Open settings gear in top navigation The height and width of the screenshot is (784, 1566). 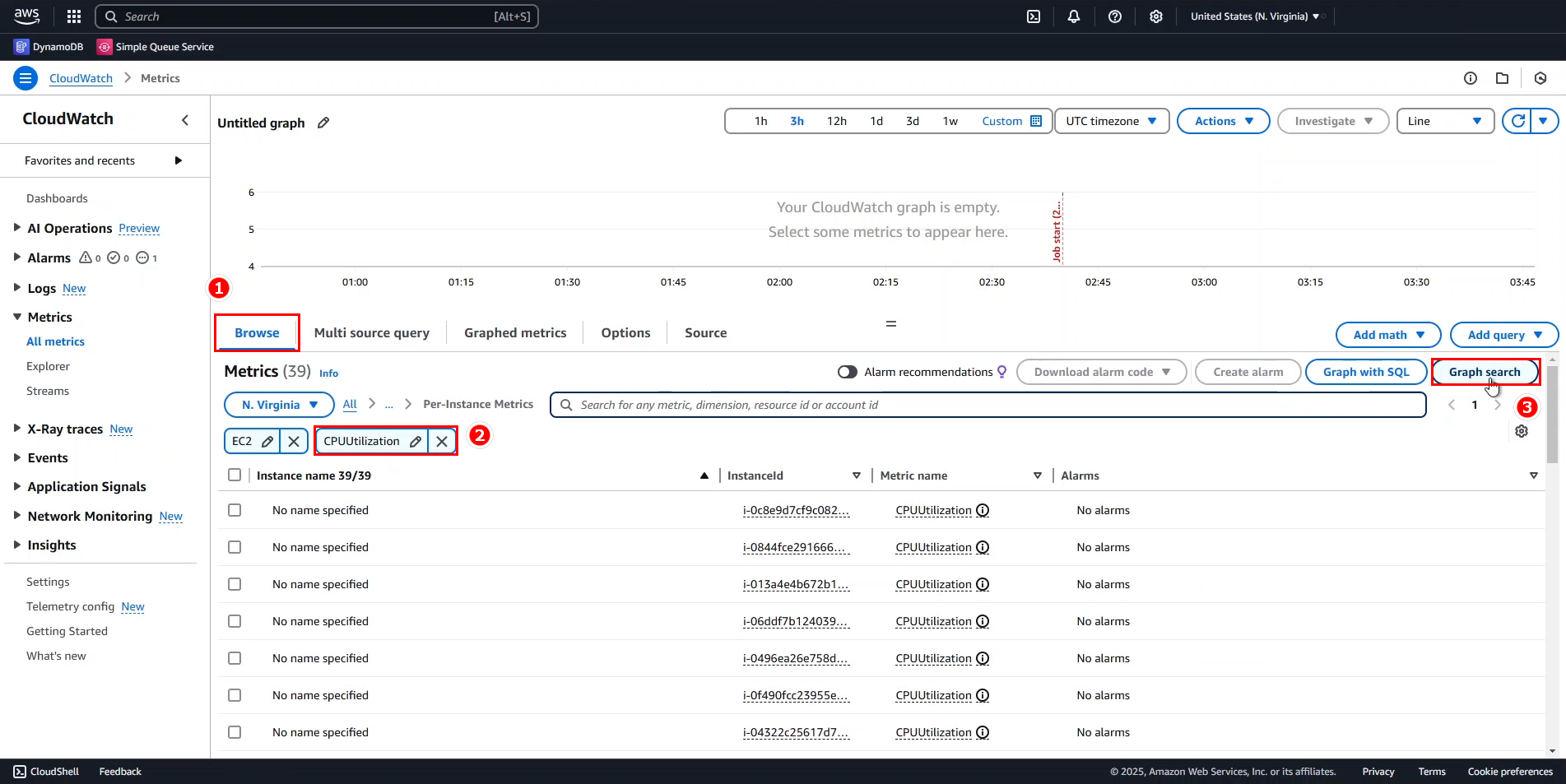coord(1156,16)
